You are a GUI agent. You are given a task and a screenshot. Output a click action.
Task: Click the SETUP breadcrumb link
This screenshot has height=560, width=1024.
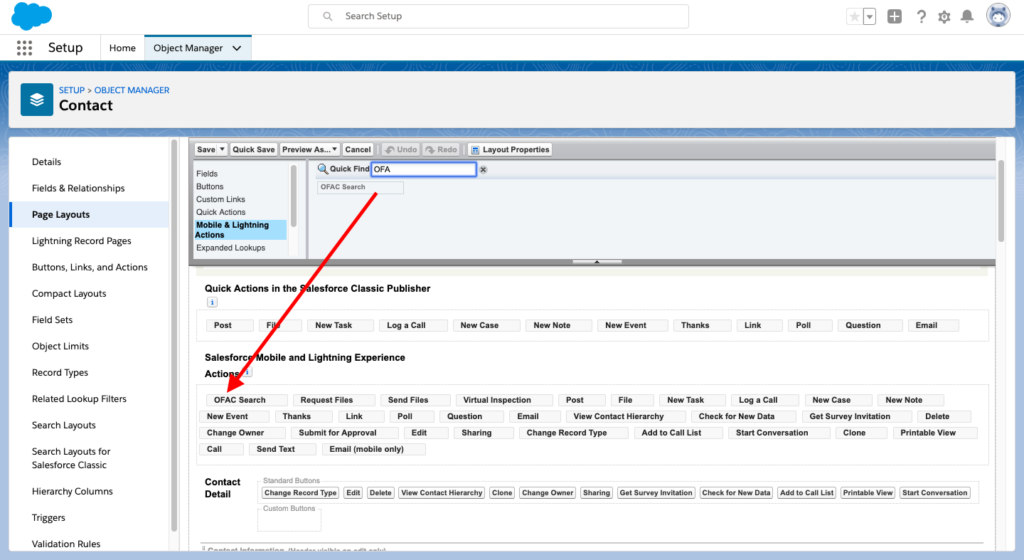point(72,90)
